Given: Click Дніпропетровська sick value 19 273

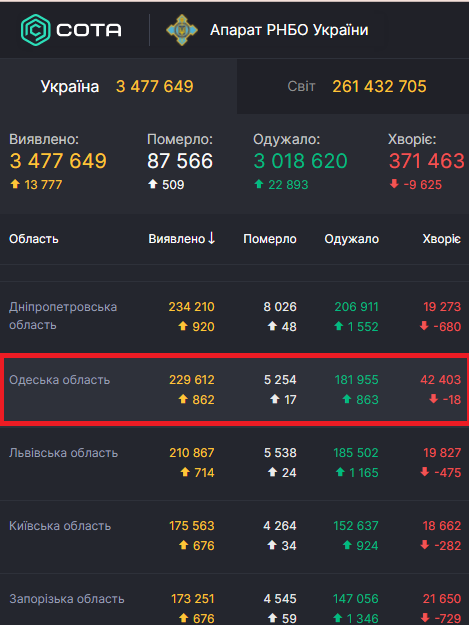Looking at the screenshot, I should click(442, 307).
